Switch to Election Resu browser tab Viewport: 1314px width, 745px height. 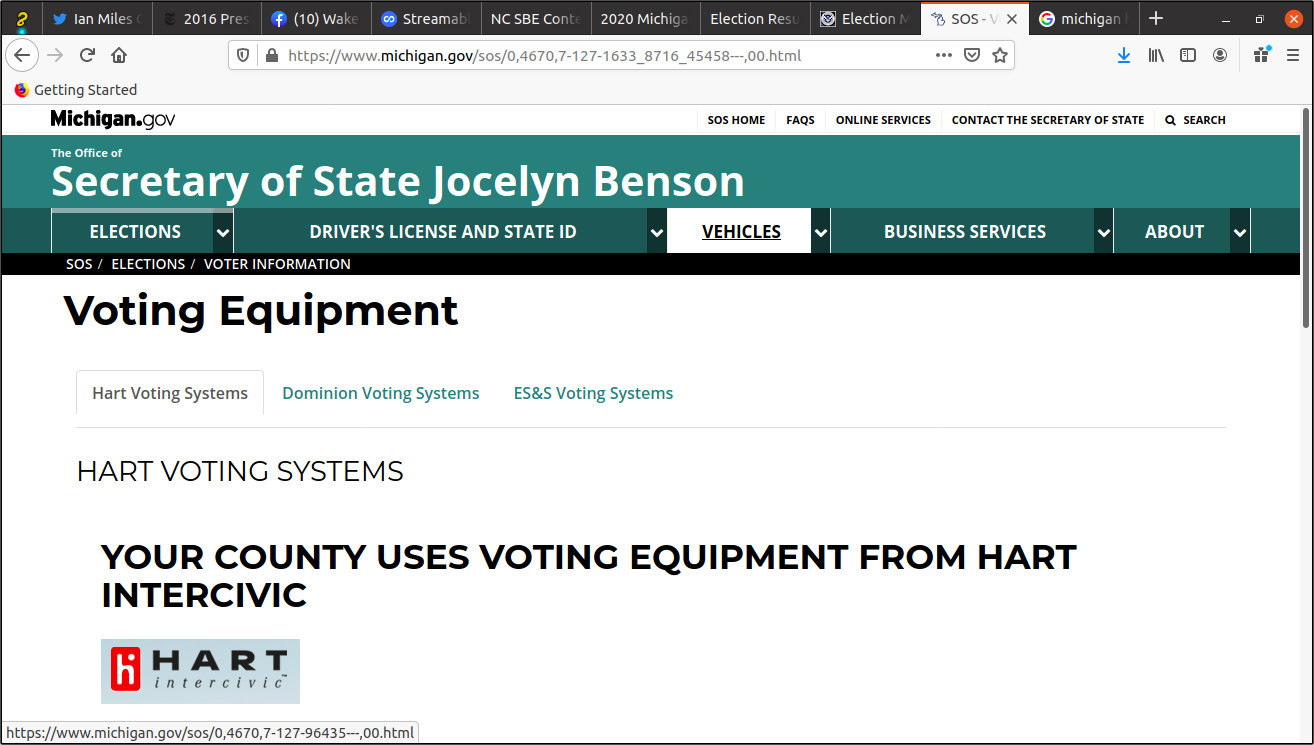[754, 19]
